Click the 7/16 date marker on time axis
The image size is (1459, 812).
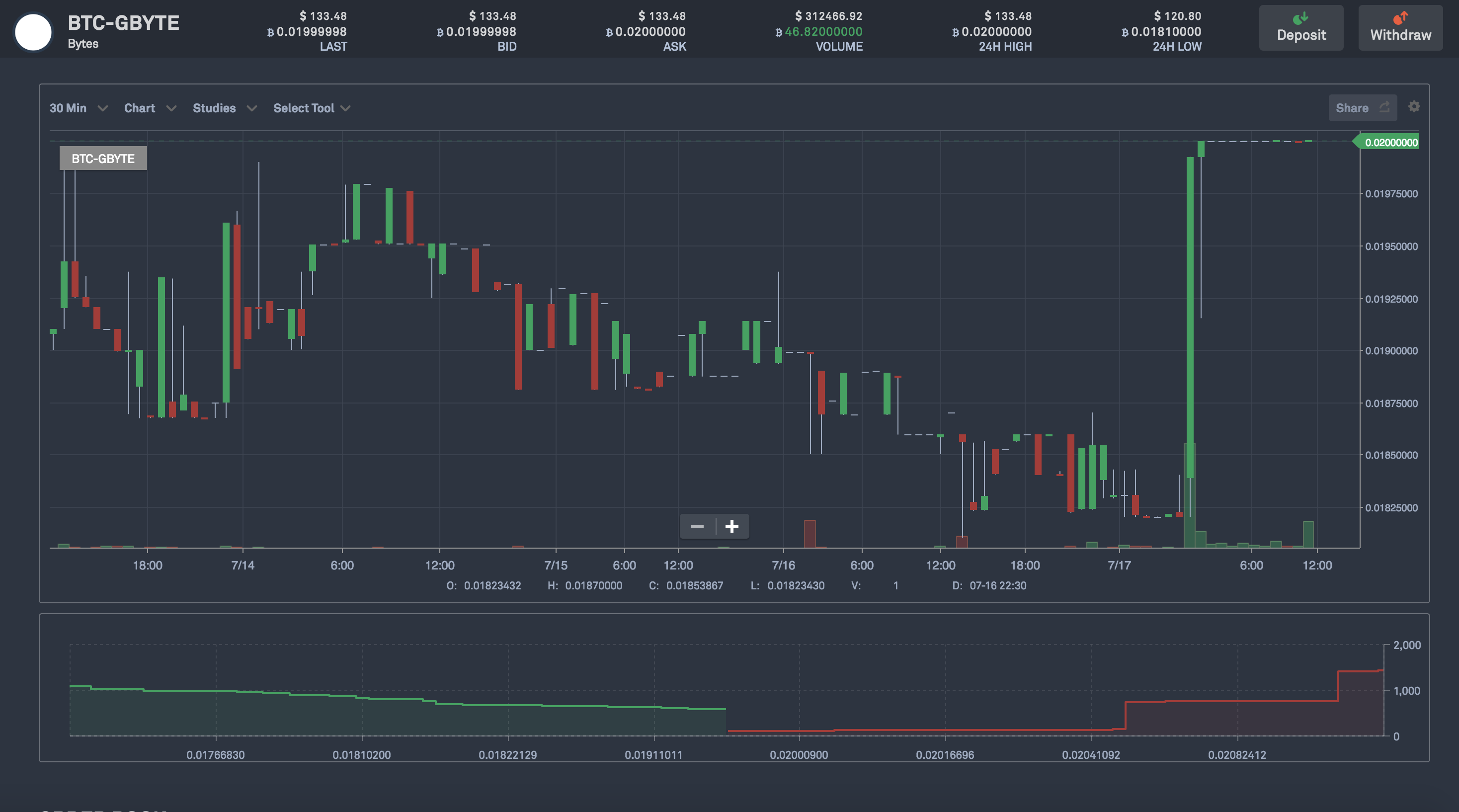point(783,565)
